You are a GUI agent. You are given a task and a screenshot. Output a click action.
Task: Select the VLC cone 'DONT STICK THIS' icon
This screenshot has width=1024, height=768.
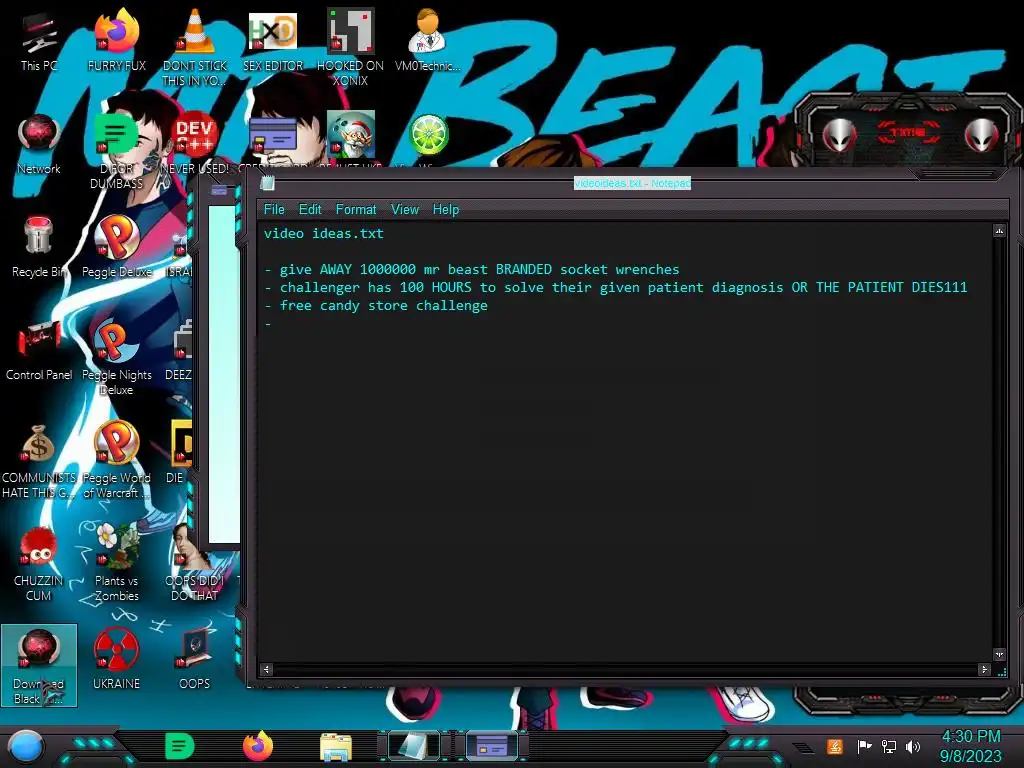click(x=195, y=47)
